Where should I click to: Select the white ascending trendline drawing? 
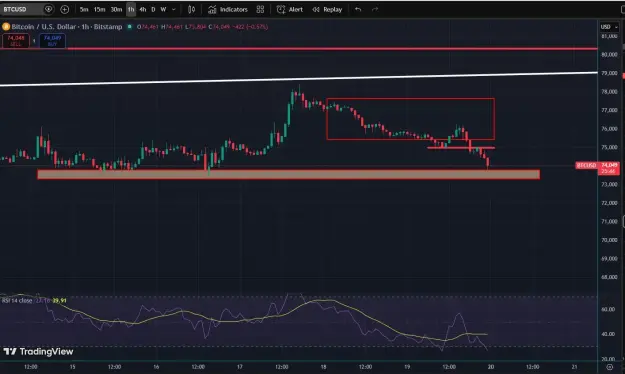click(299, 79)
